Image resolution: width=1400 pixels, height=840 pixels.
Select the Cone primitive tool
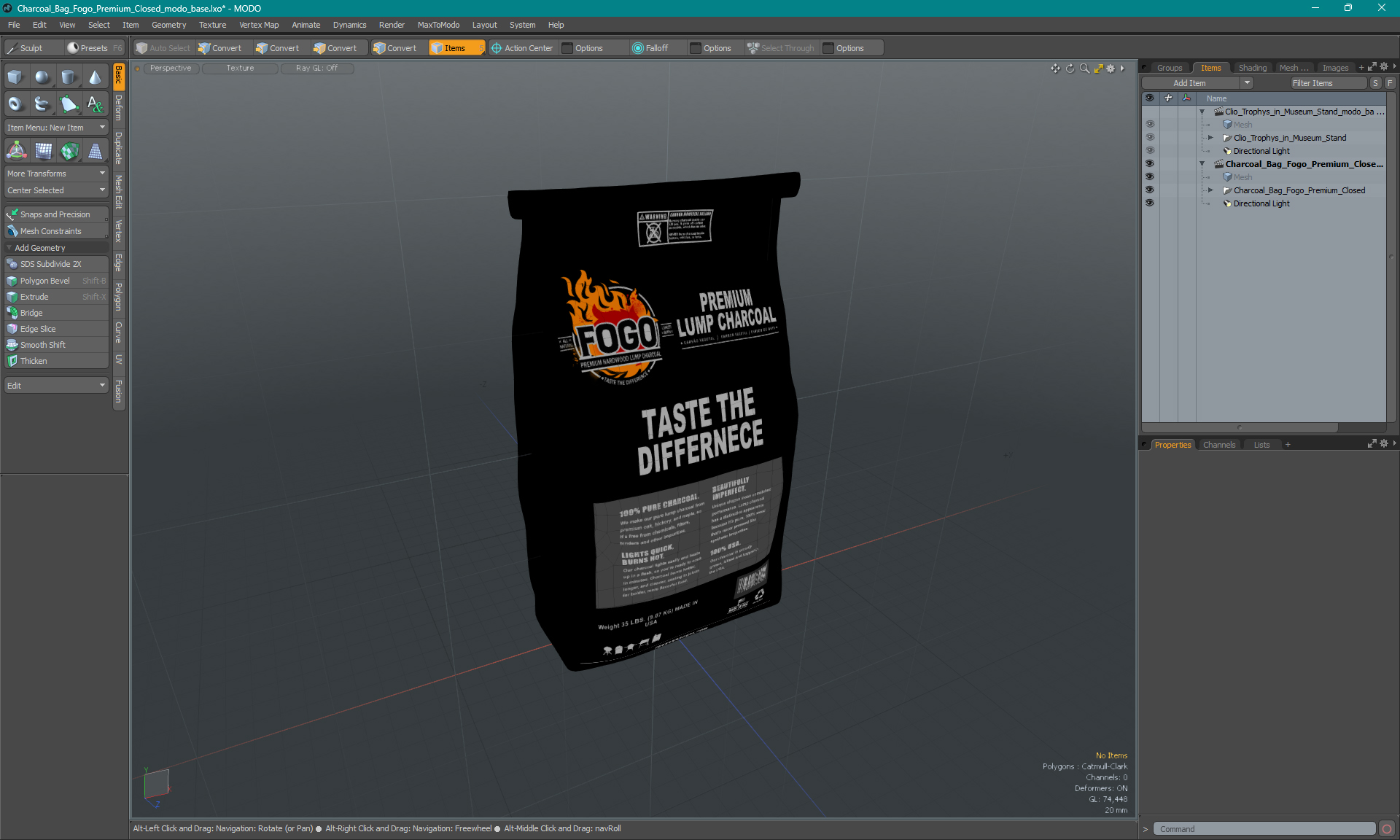[95, 77]
